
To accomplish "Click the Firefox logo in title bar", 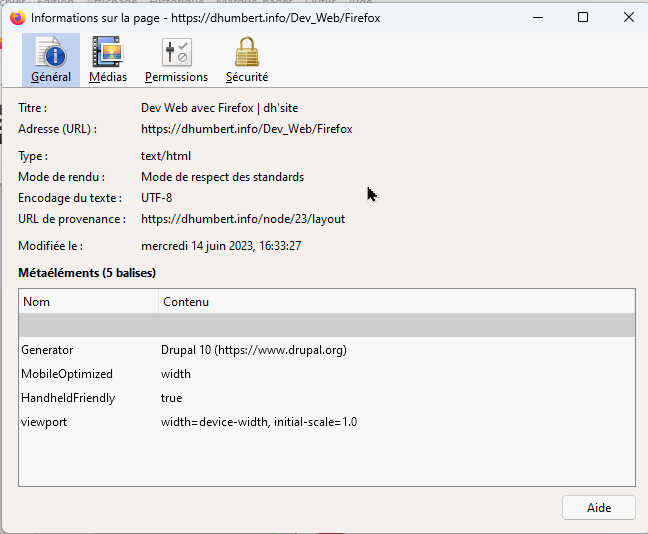I will pyautogui.click(x=17, y=18).
